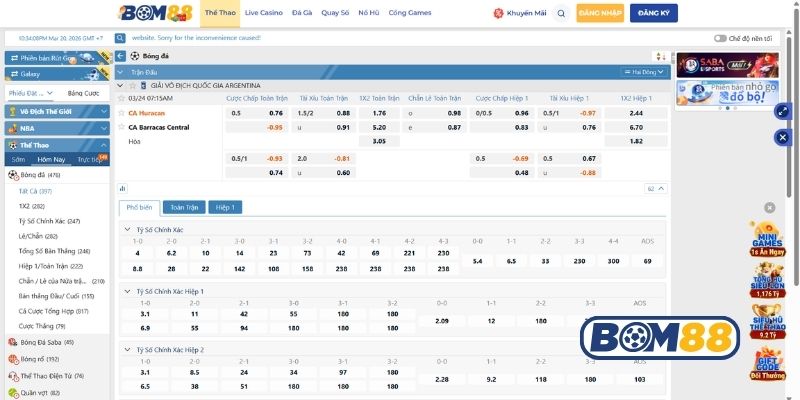Open the Phiếu Đặt dropdown
Image resolution: width=800 pixels, height=400 pixels.
28,93
